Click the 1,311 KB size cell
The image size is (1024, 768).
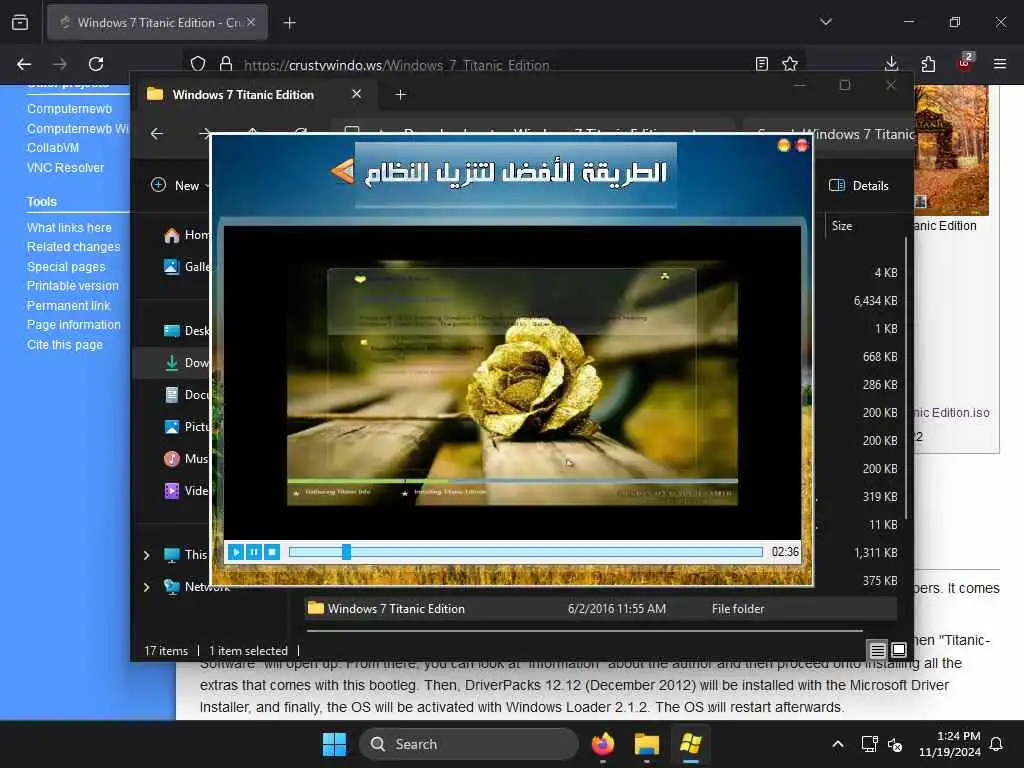coord(875,553)
